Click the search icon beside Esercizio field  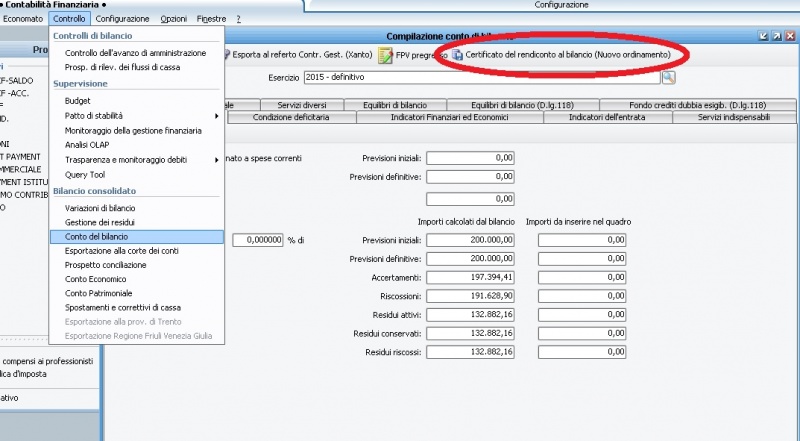(x=668, y=77)
